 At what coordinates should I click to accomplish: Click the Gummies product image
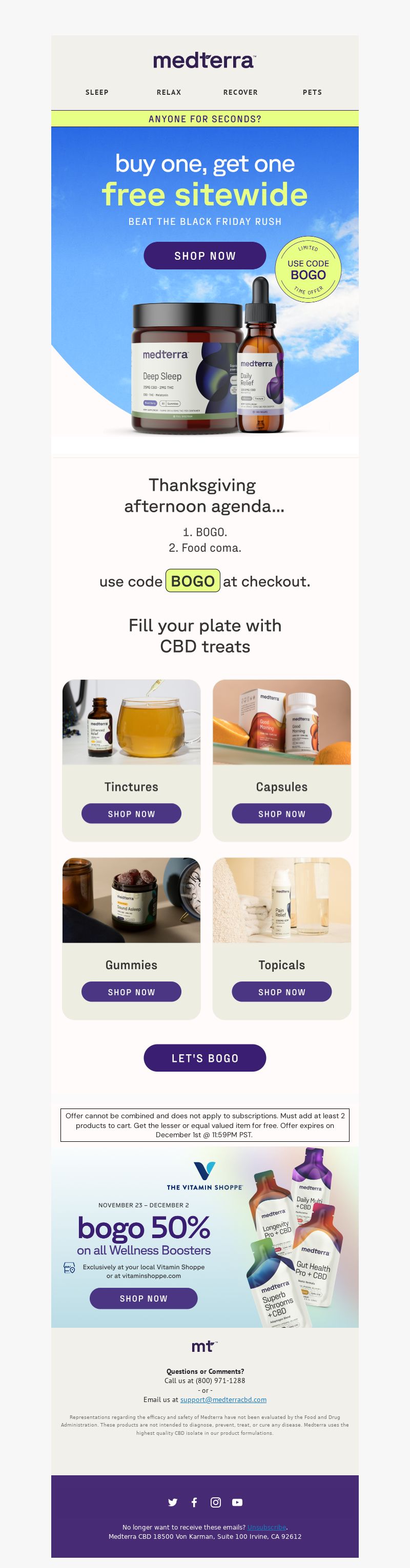pyautogui.click(x=132, y=900)
